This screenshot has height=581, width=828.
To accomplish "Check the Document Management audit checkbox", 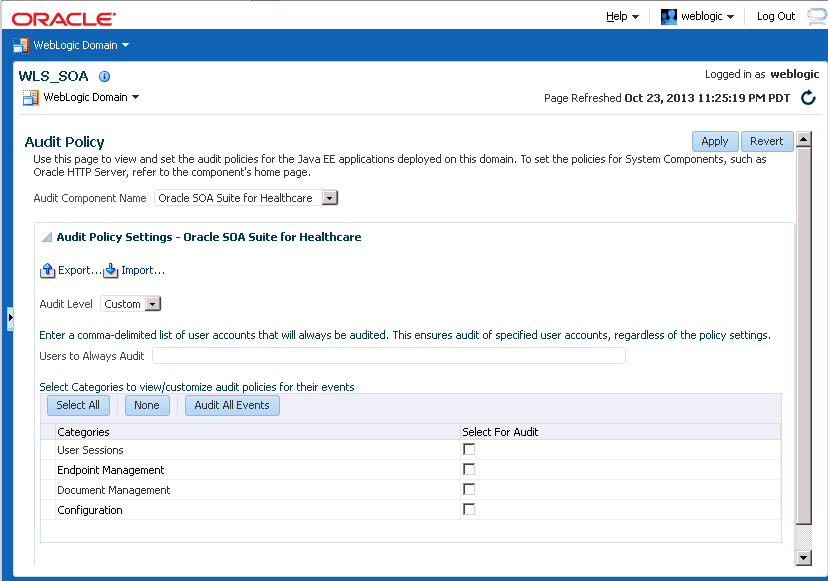I will pyautogui.click(x=469, y=490).
